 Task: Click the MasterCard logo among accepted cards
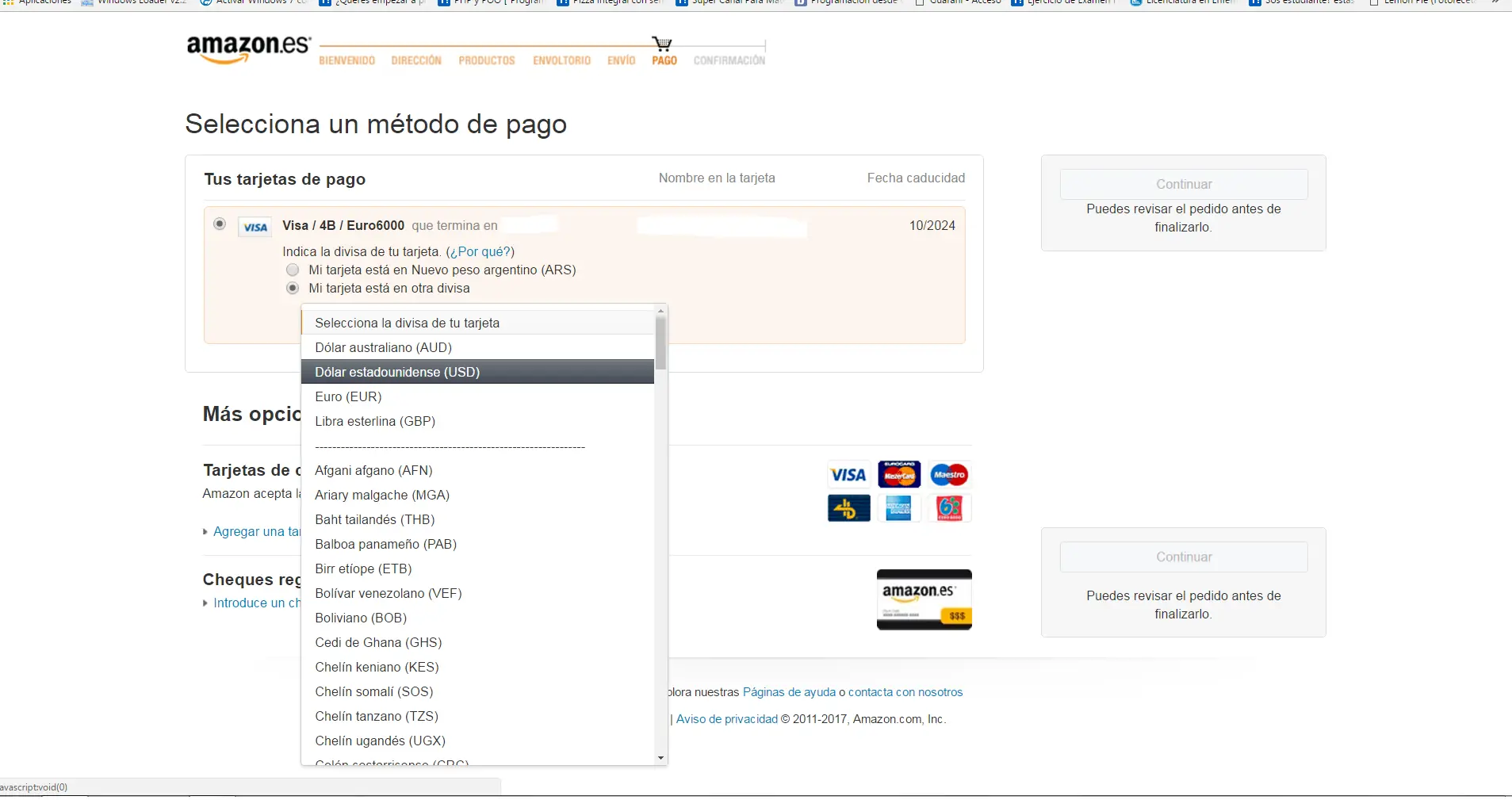pos(899,475)
